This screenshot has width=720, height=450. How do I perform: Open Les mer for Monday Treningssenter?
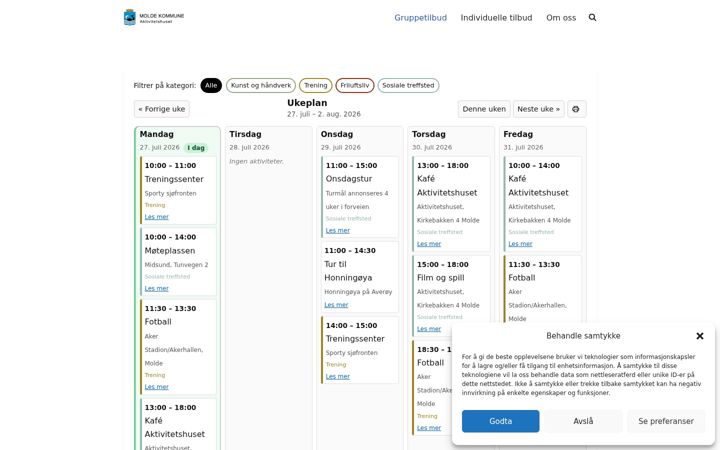pos(157,217)
